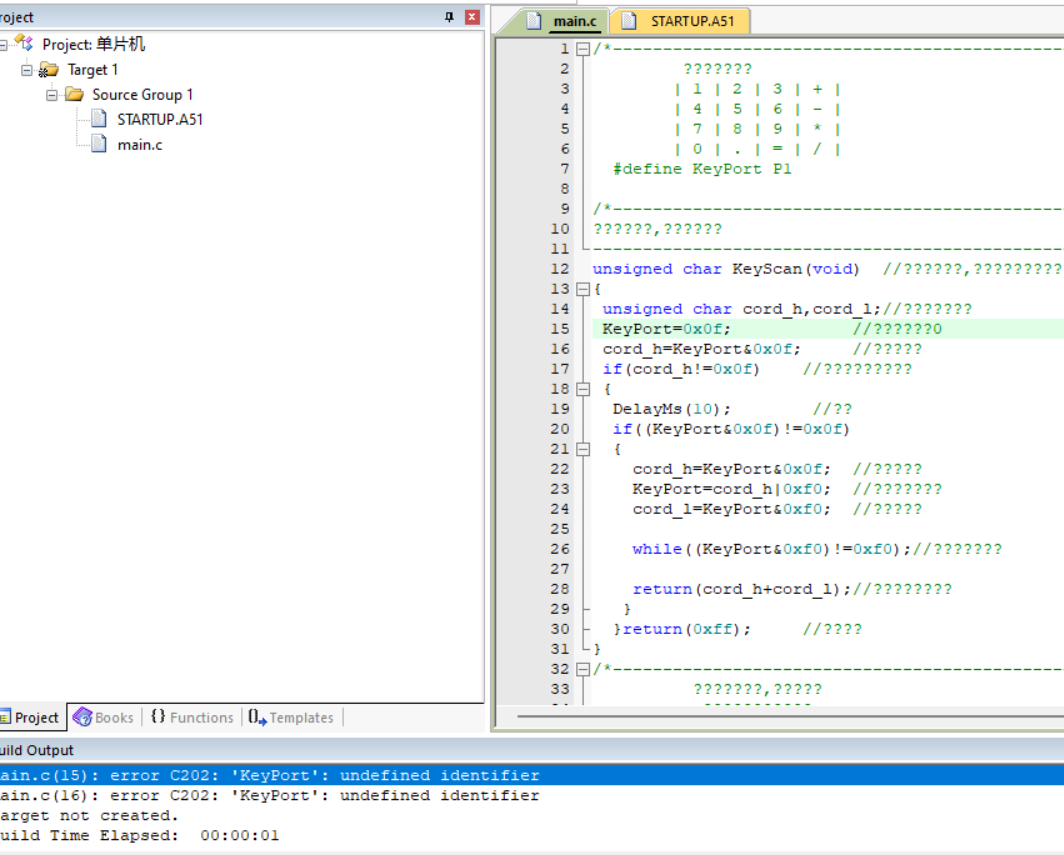Click the STARTUP.A51 file icon in tree
This screenshot has height=855, width=1064.
(99, 119)
